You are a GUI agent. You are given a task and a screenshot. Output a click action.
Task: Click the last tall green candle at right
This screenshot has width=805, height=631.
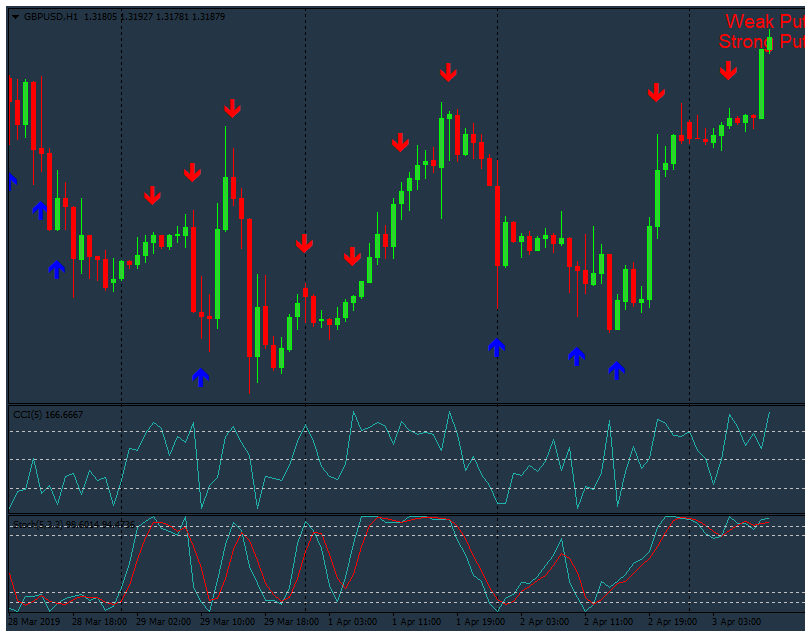762,82
